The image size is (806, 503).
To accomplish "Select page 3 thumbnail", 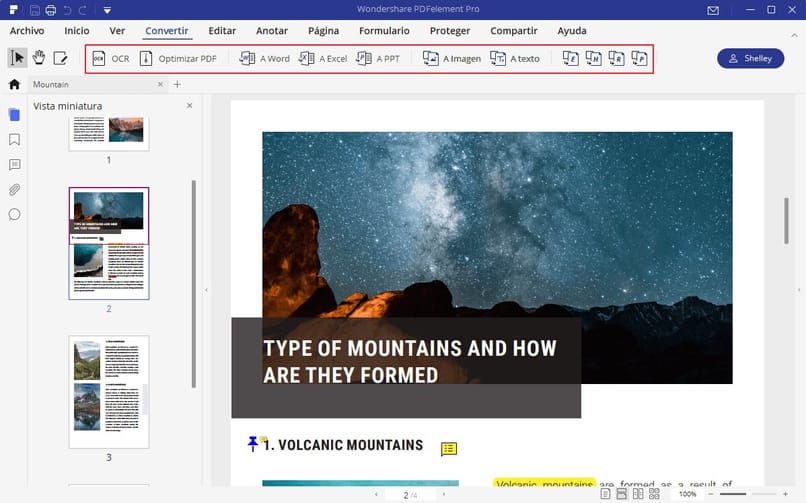I will point(109,392).
